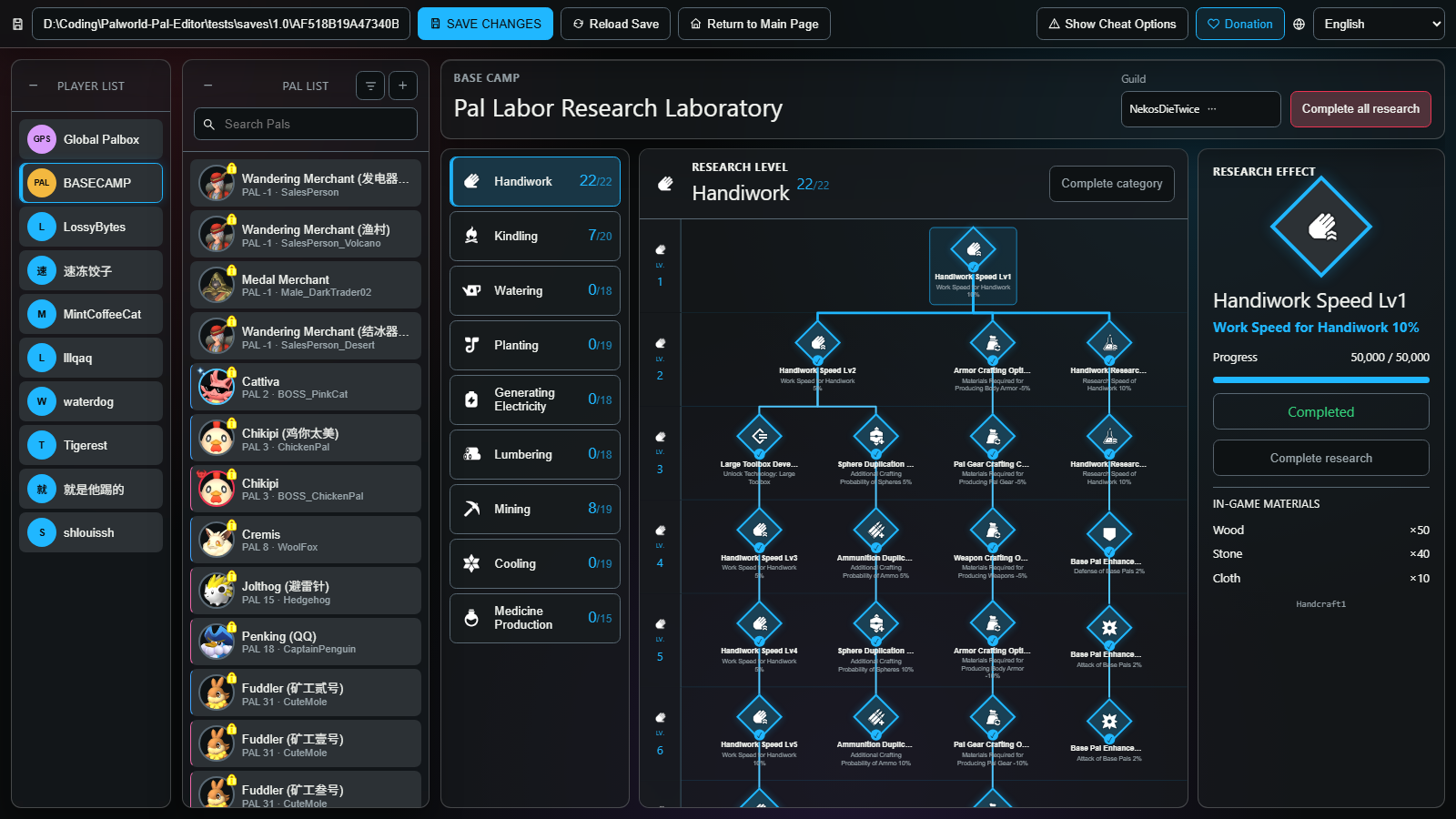Click the Cloth ×10 material row
The width and height of the screenshot is (1456, 819).
coord(1320,578)
